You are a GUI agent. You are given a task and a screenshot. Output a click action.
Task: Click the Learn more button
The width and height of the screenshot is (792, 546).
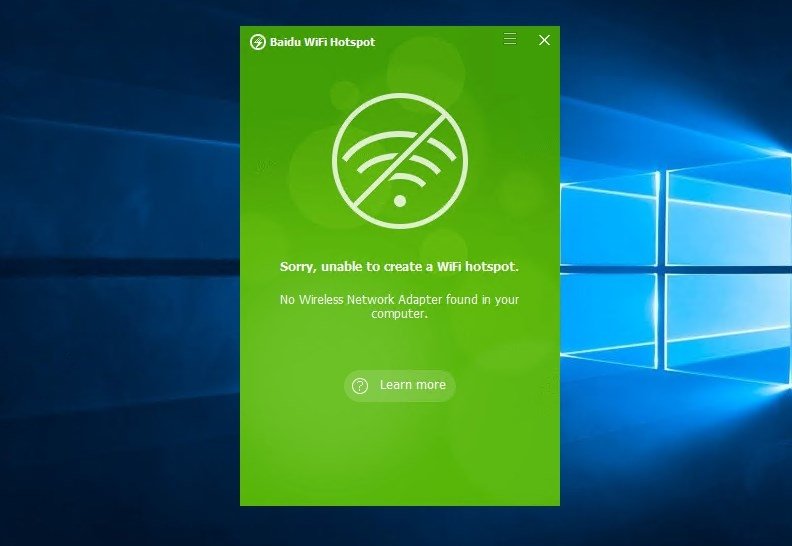click(400, 386)
